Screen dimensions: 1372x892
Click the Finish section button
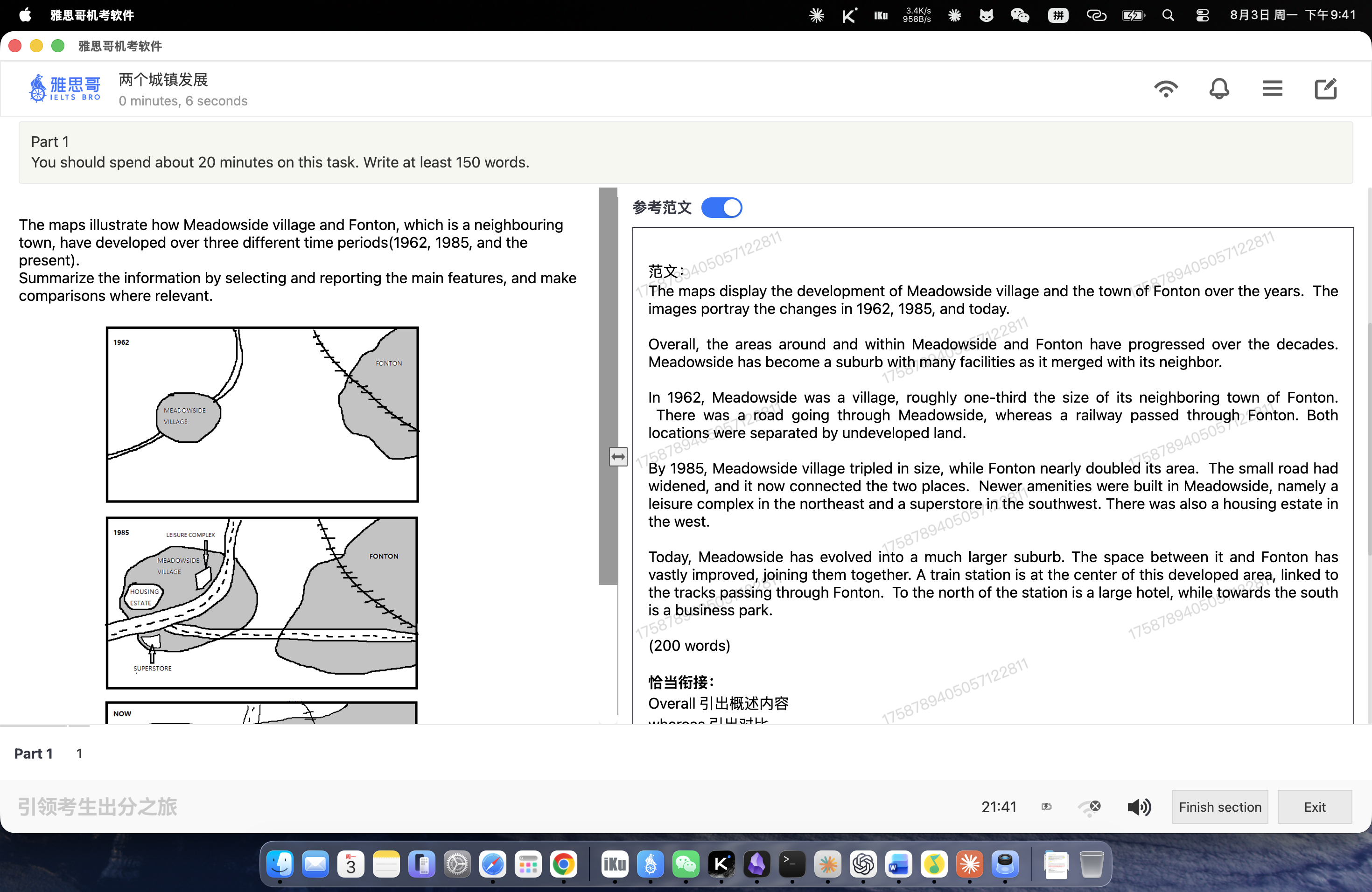(x=1220, y=807)
